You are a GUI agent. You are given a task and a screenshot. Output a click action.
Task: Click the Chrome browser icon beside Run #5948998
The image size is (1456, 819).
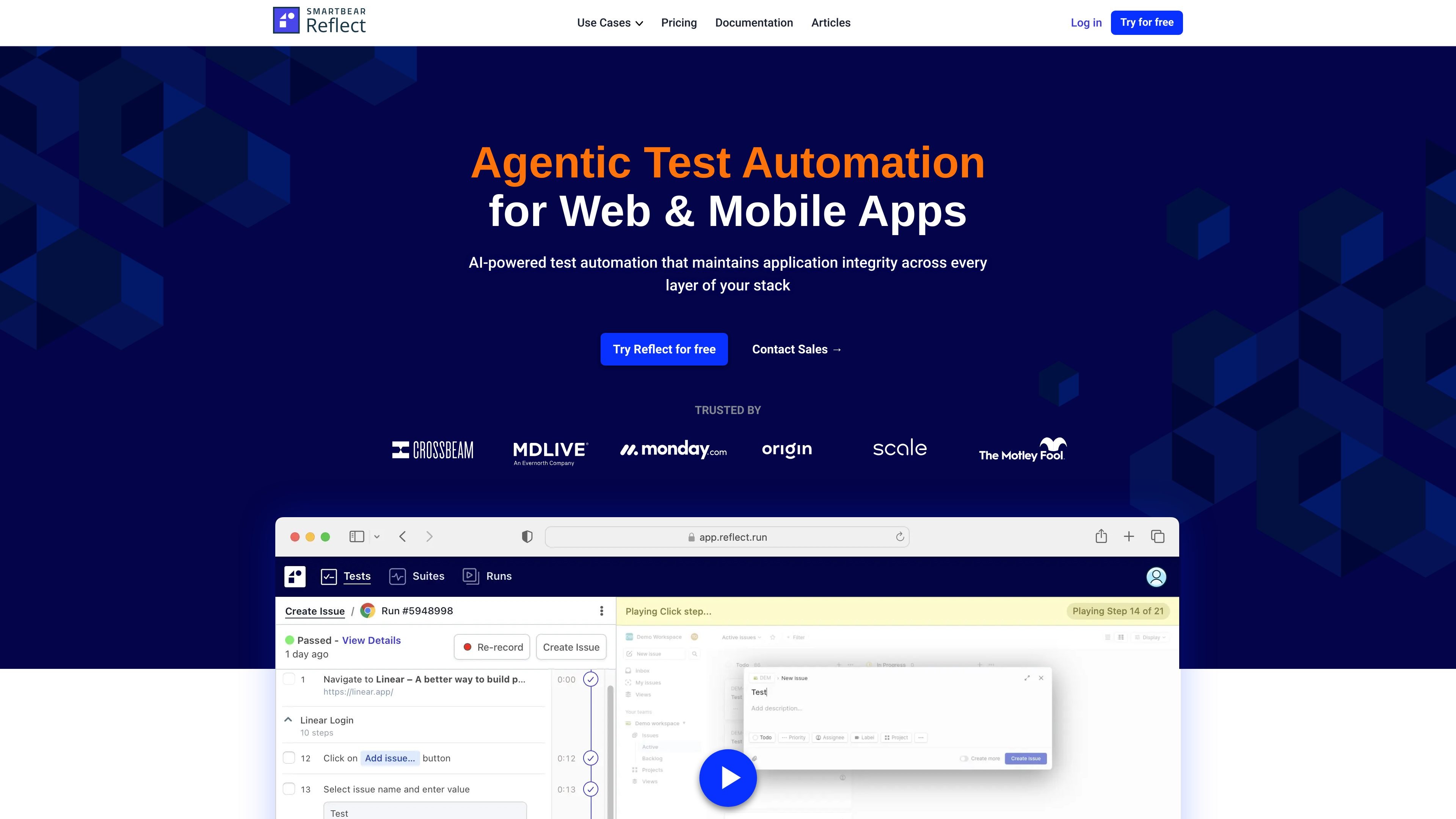(368, 611)
